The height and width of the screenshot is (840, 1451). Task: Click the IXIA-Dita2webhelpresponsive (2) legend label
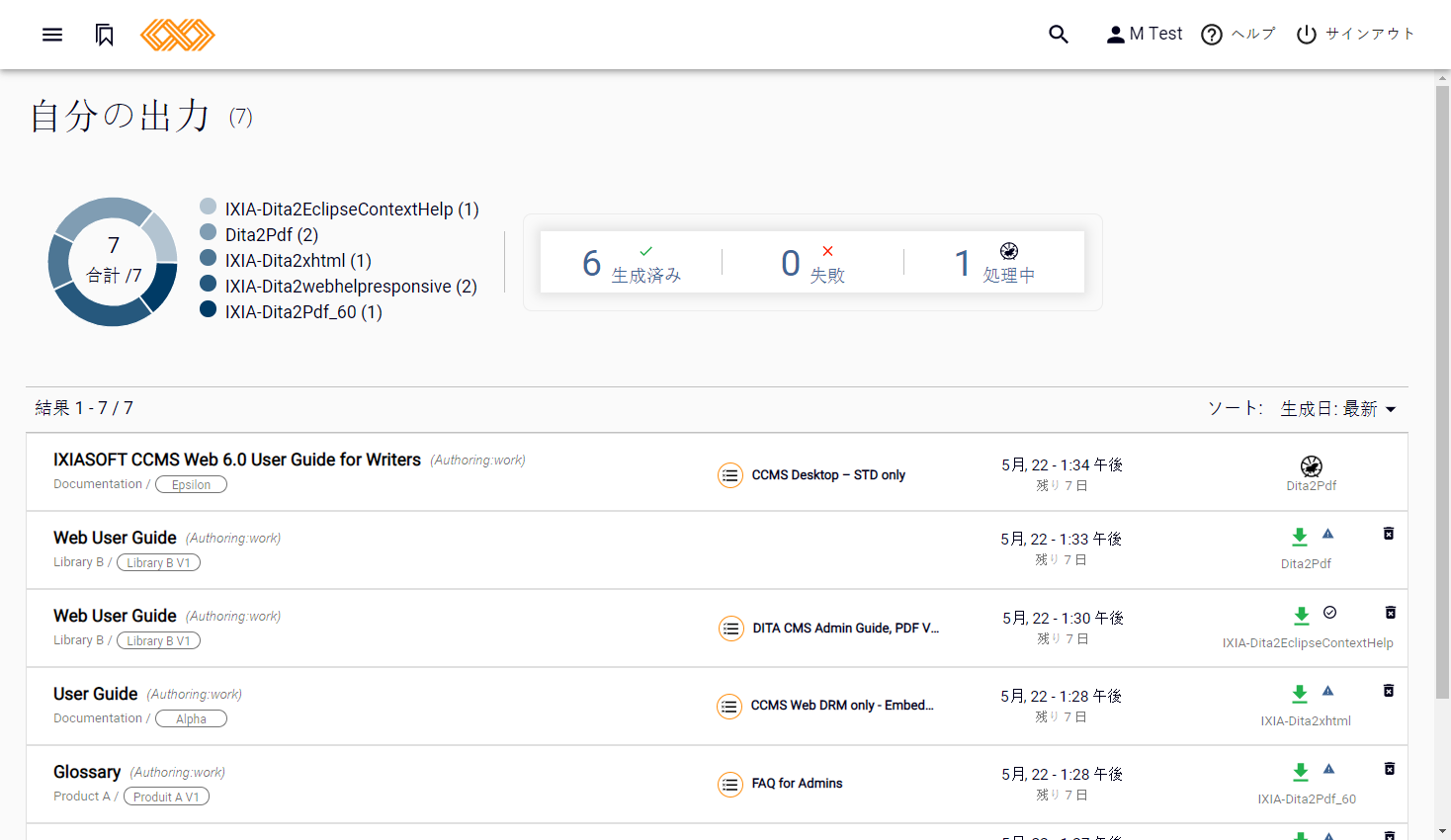point(351,287)
